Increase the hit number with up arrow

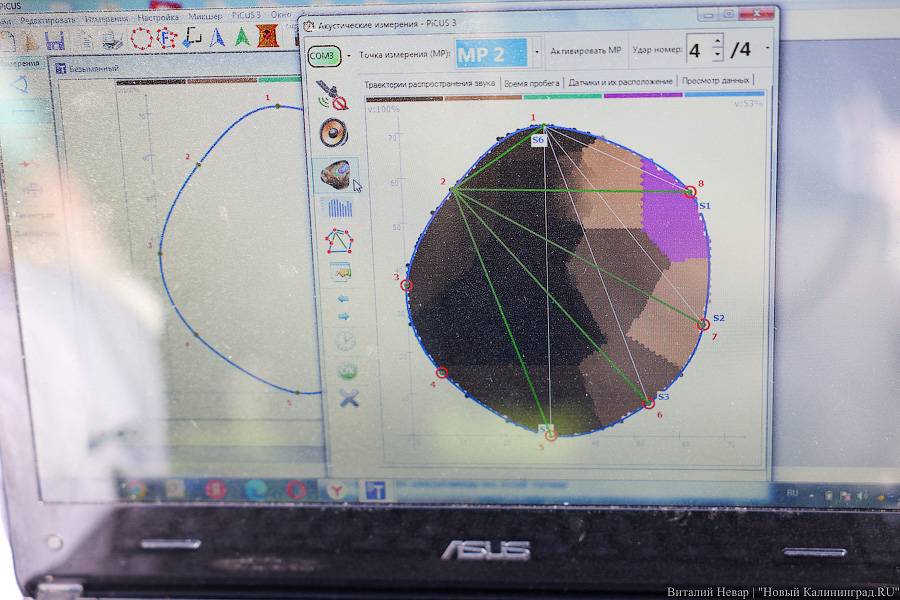point(717,43)
